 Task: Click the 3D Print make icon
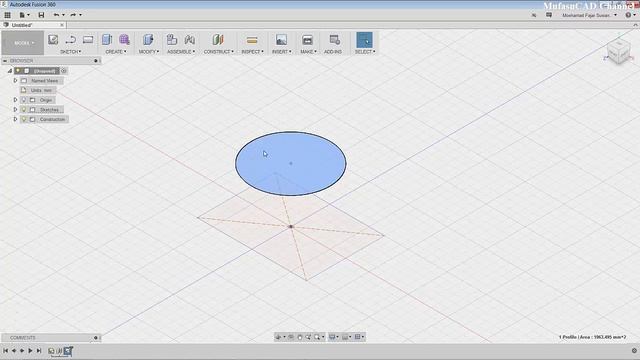pyautogui.click(x=307, y=40)
